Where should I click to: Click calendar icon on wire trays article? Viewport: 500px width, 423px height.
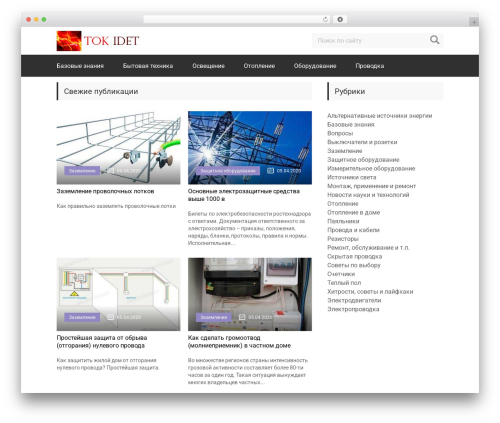(x=111, y=171)
